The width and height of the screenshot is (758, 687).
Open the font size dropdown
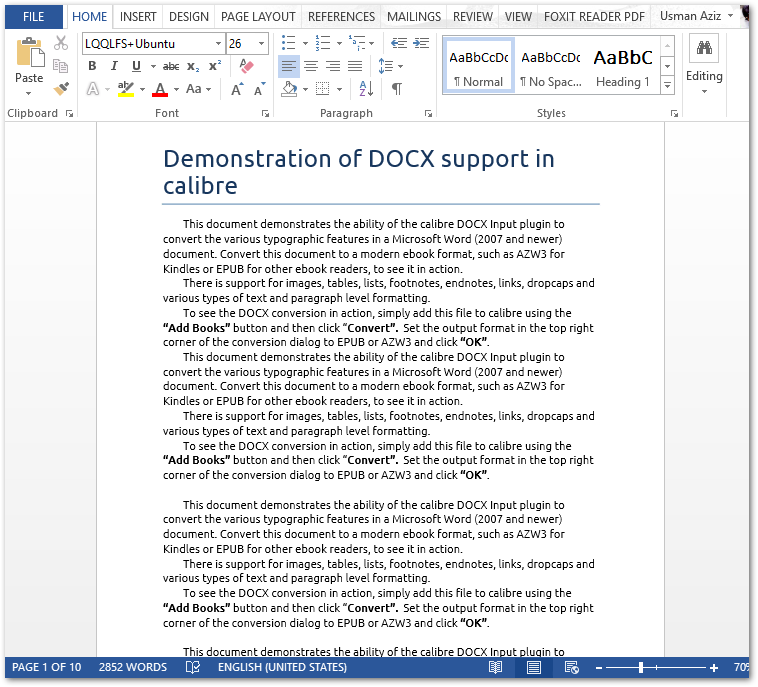(262, 44)
